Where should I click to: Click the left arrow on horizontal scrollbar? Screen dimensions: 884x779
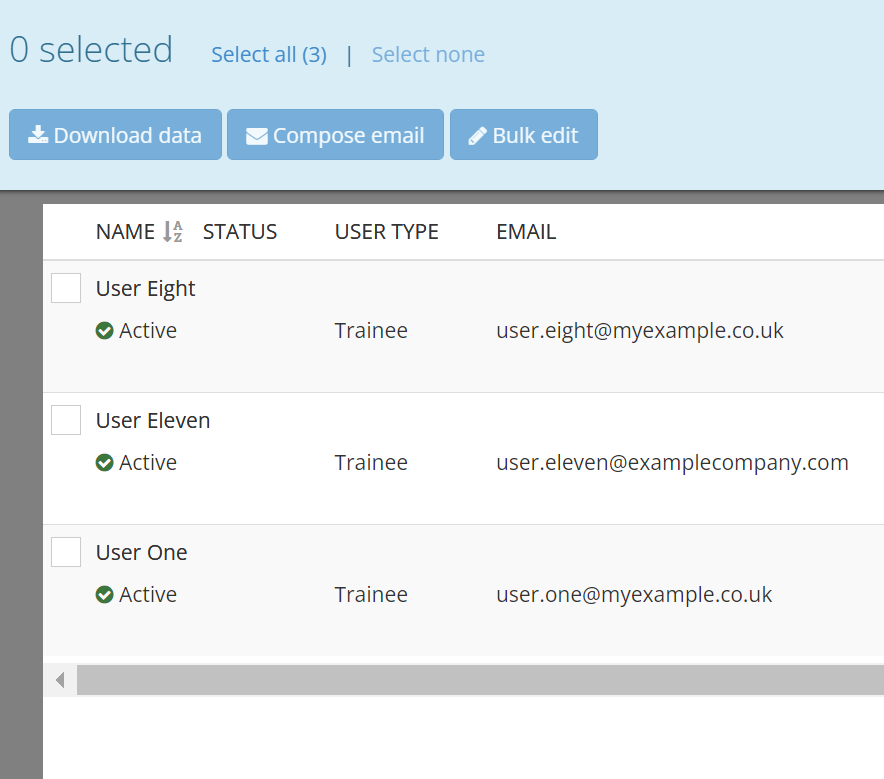60,680
